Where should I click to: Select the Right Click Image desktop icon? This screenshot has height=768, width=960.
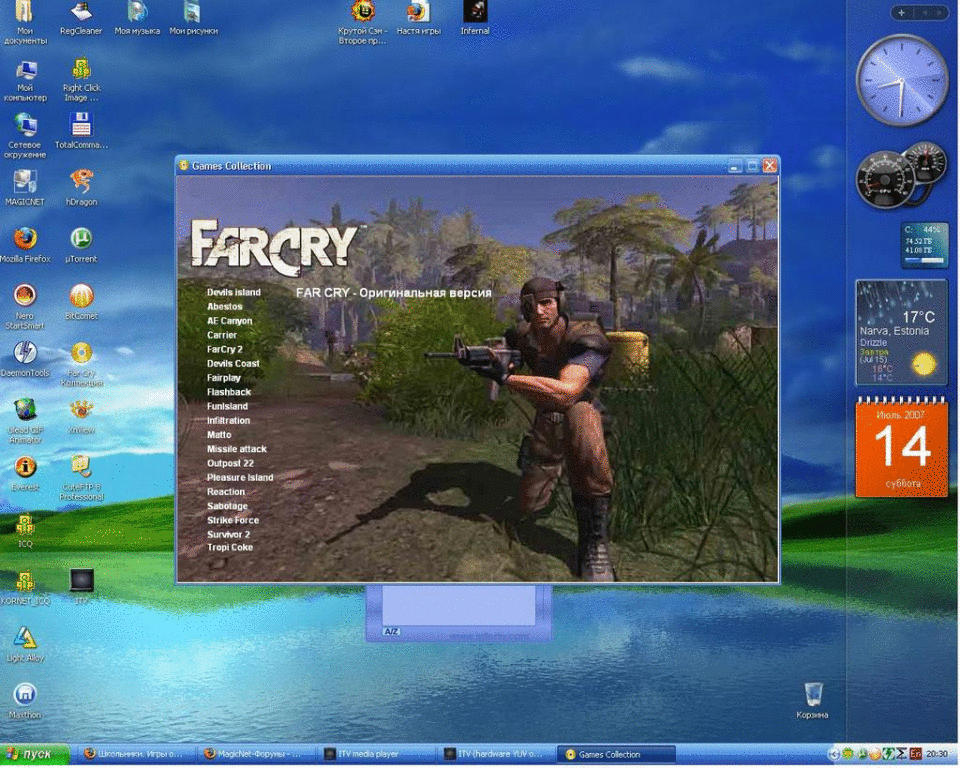tap(81, 81)
